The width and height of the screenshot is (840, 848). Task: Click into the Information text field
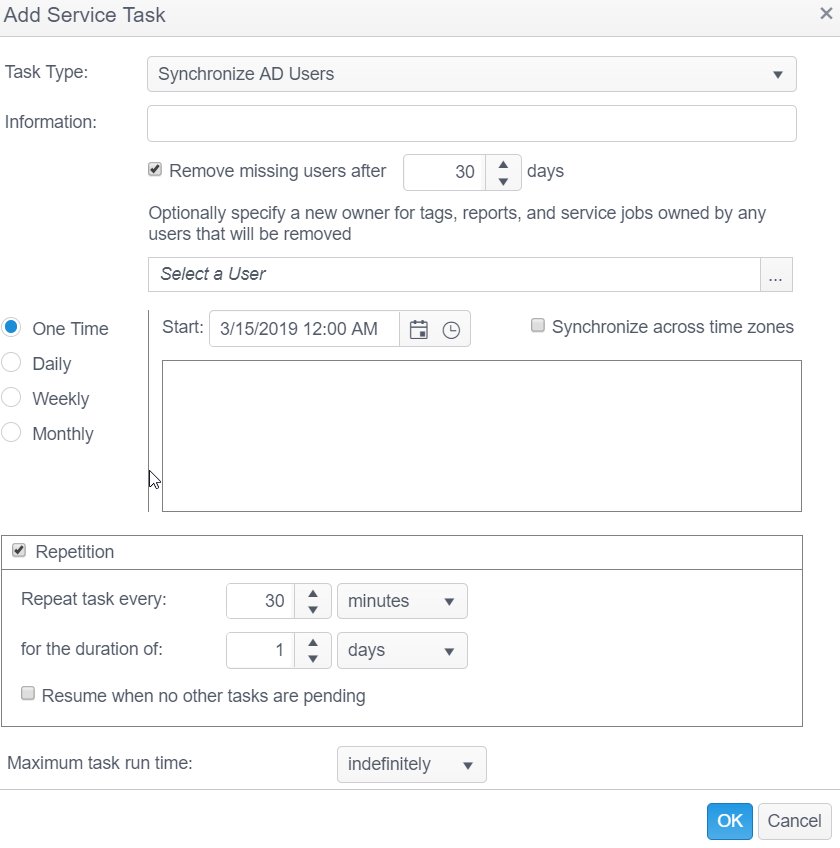point(471,124)
